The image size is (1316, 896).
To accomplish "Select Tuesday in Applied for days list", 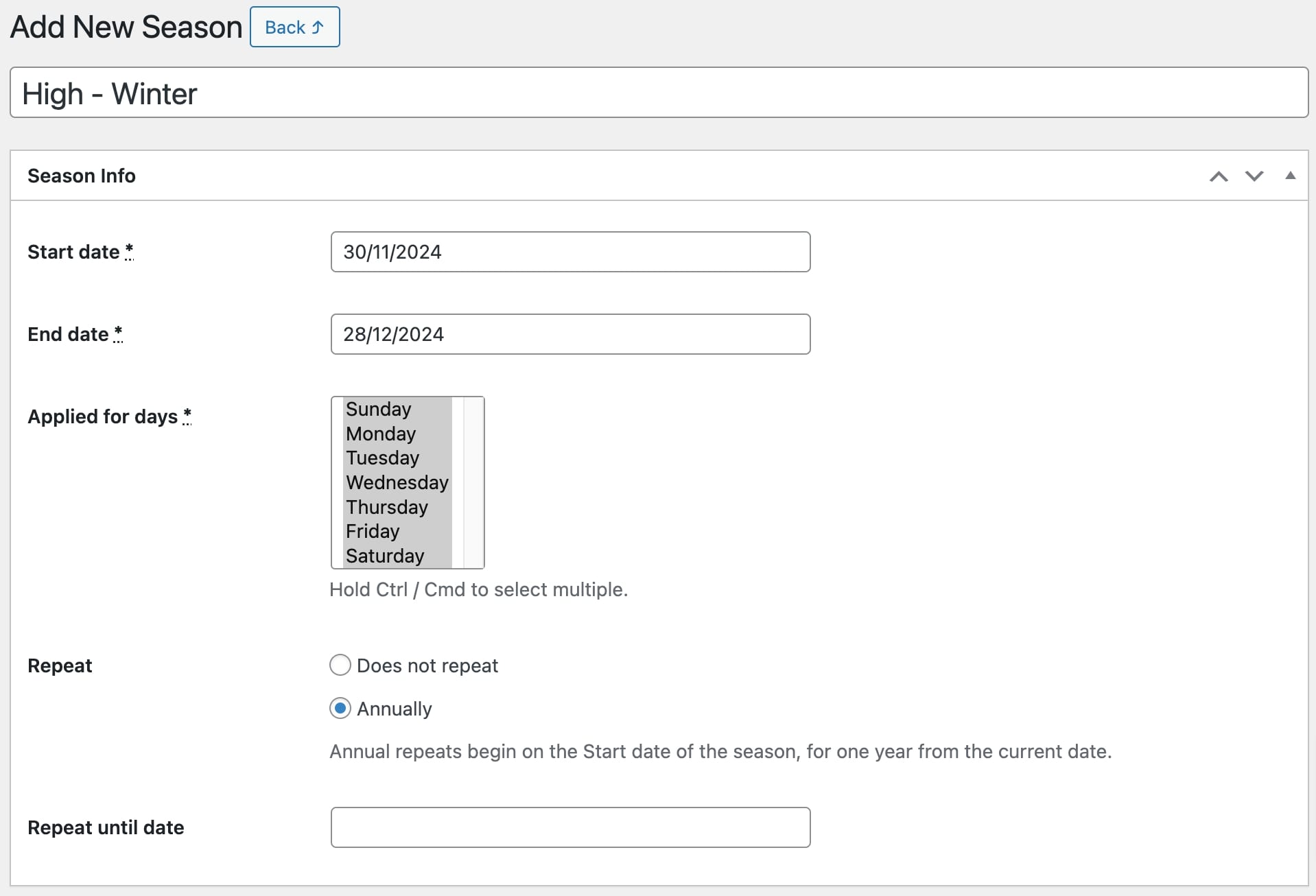I will click(x=397, y=458).
